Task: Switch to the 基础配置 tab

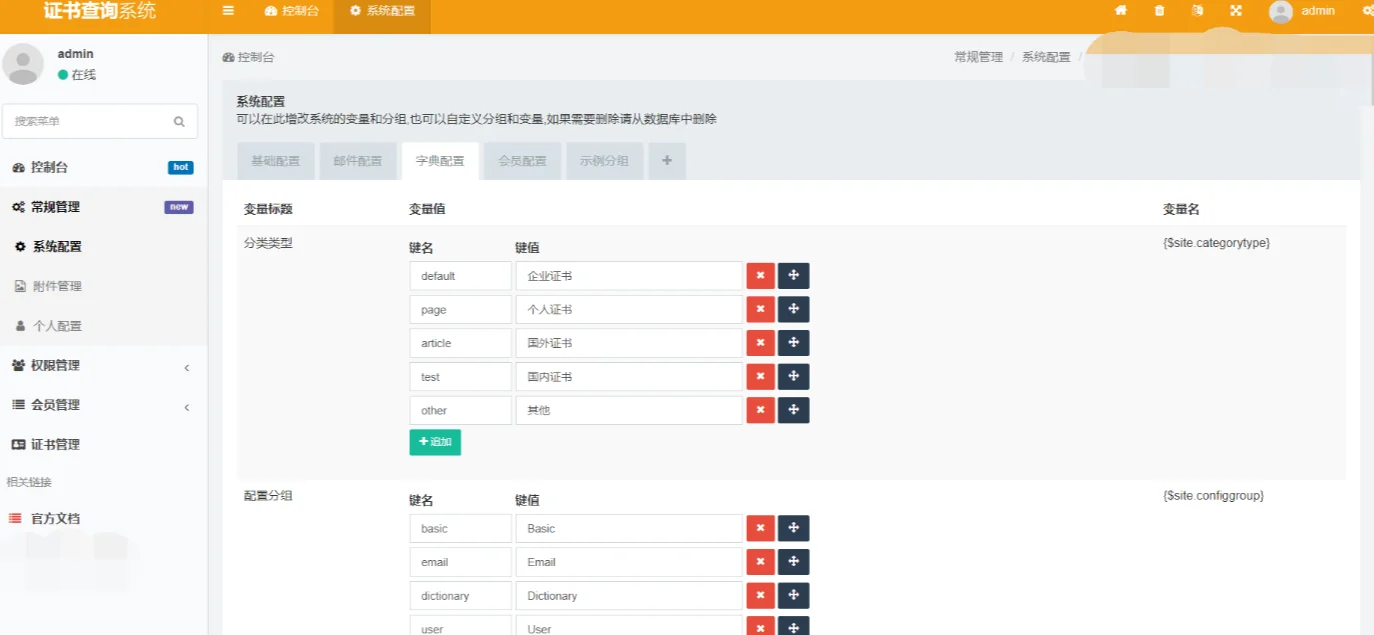Action: tap(276, 161)
